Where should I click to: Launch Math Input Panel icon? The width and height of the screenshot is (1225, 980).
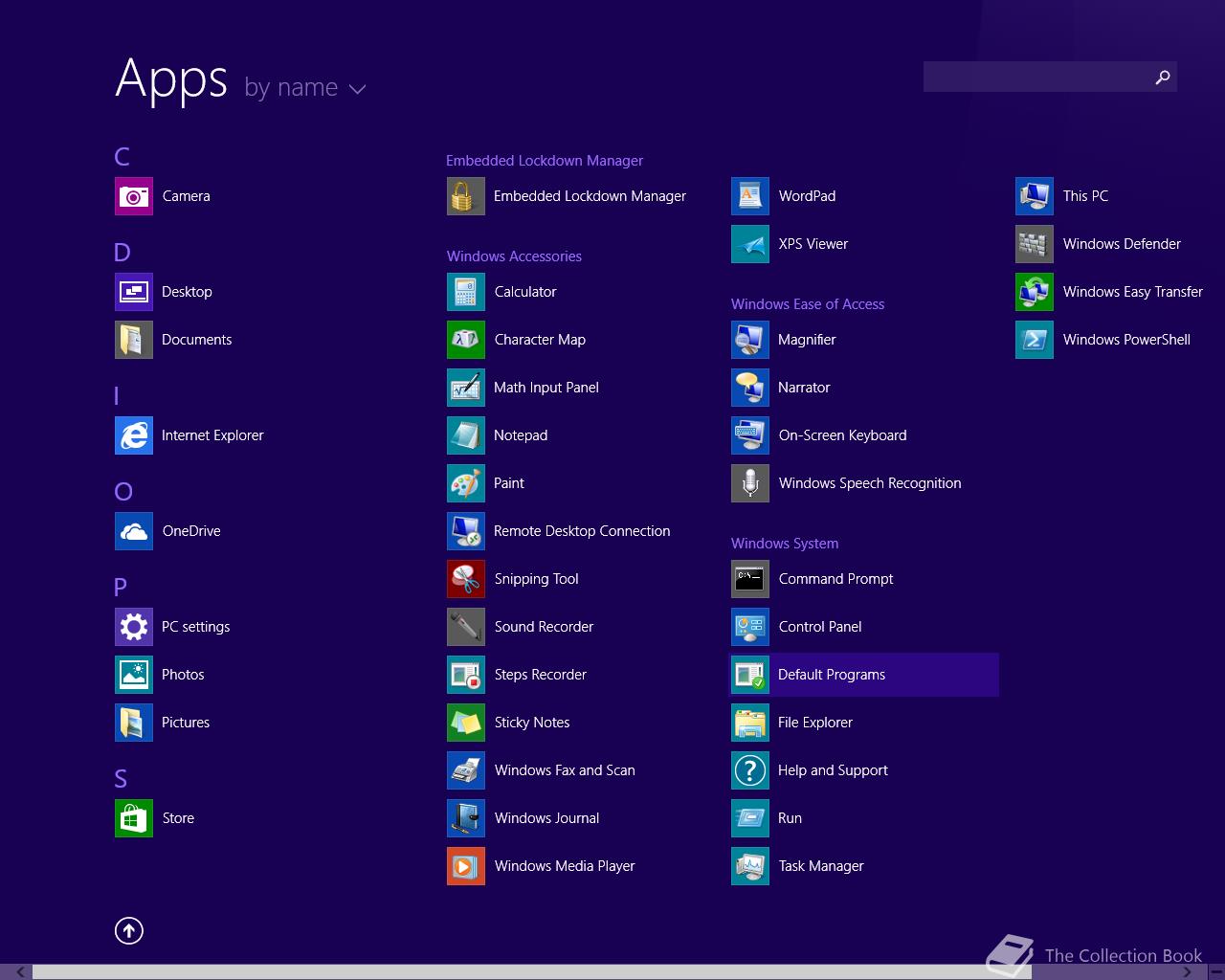tap(466, 388)
